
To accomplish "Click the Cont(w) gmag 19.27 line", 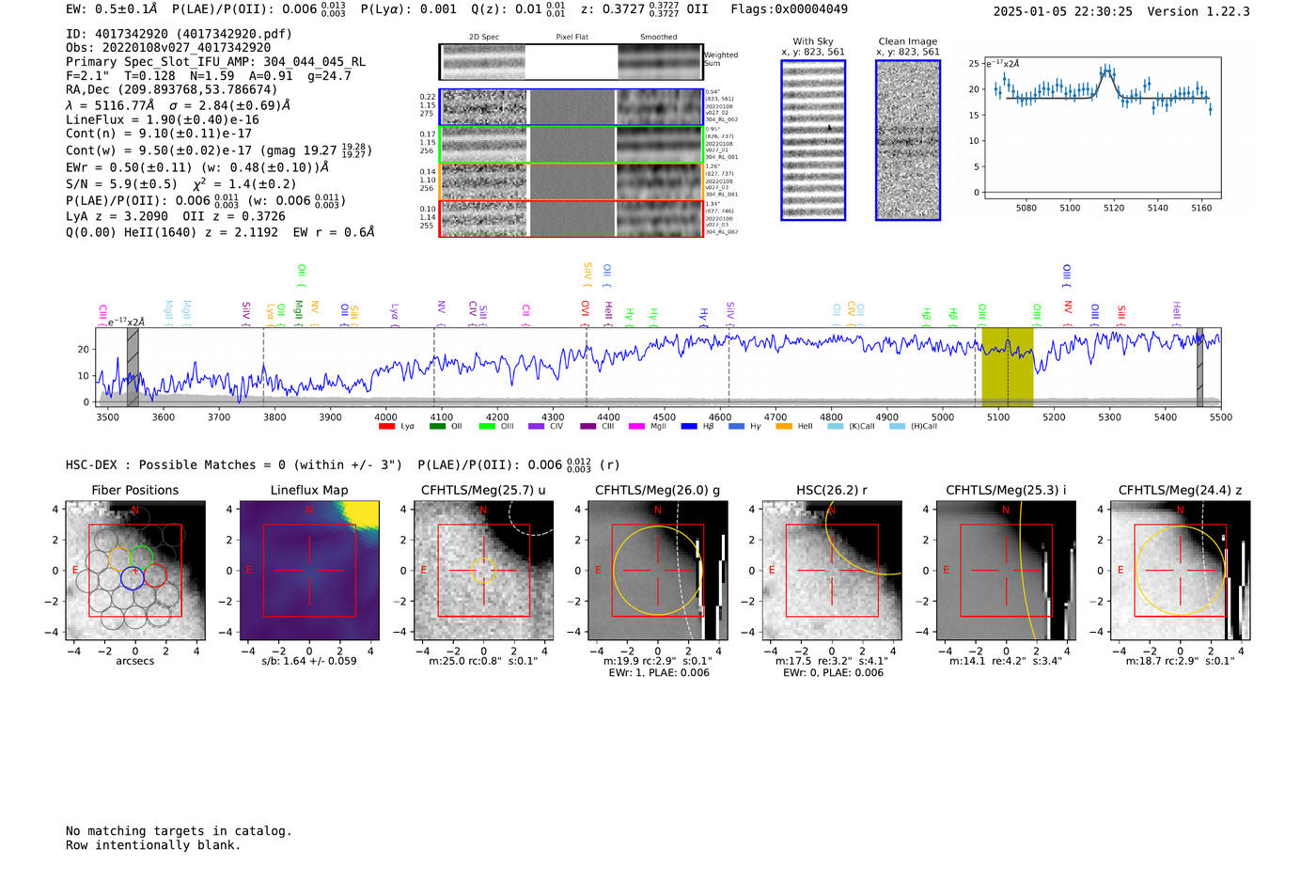I will (x=219, y=149).
